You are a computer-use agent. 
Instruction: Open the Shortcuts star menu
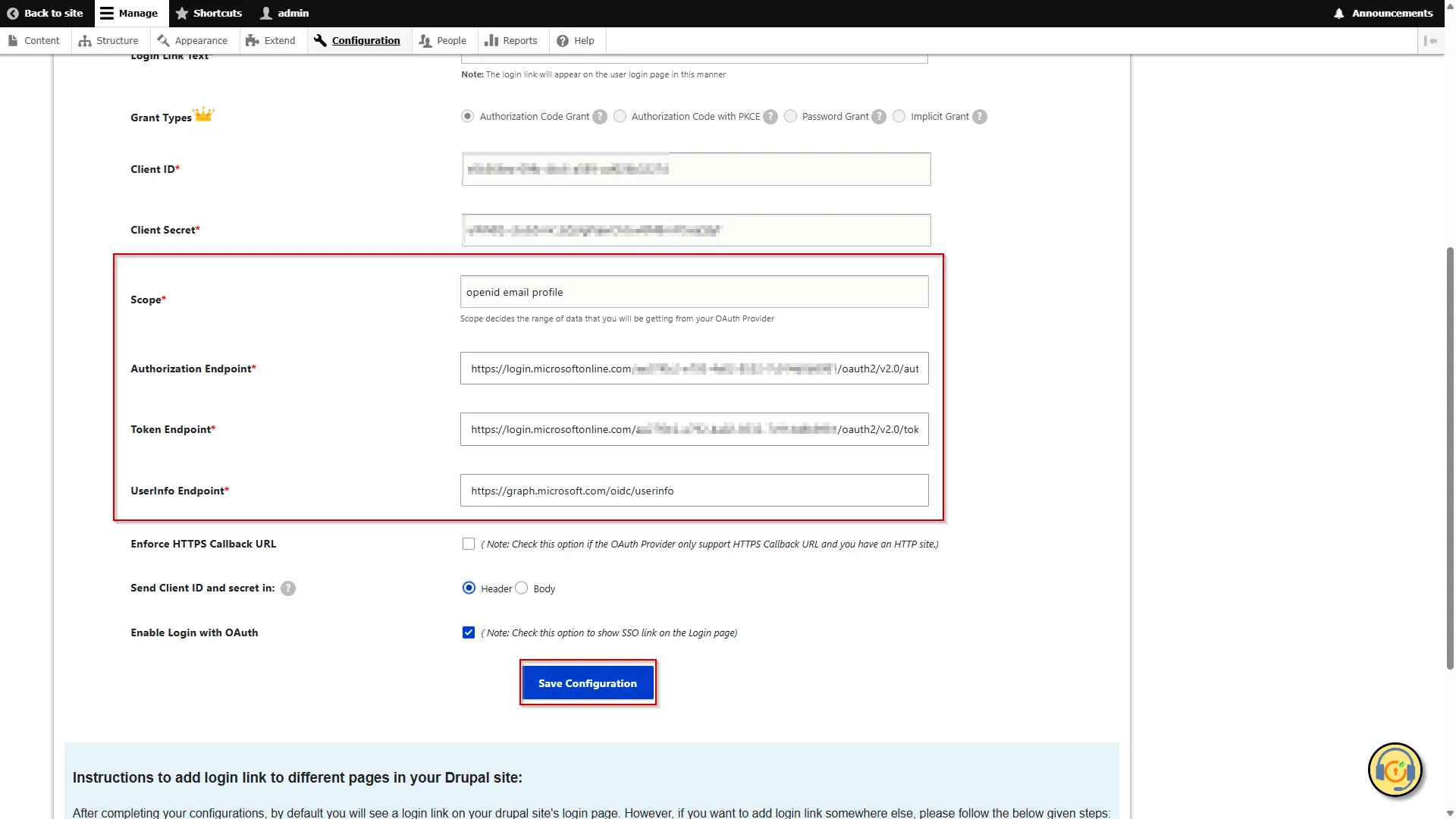click(x=209, y=13)
